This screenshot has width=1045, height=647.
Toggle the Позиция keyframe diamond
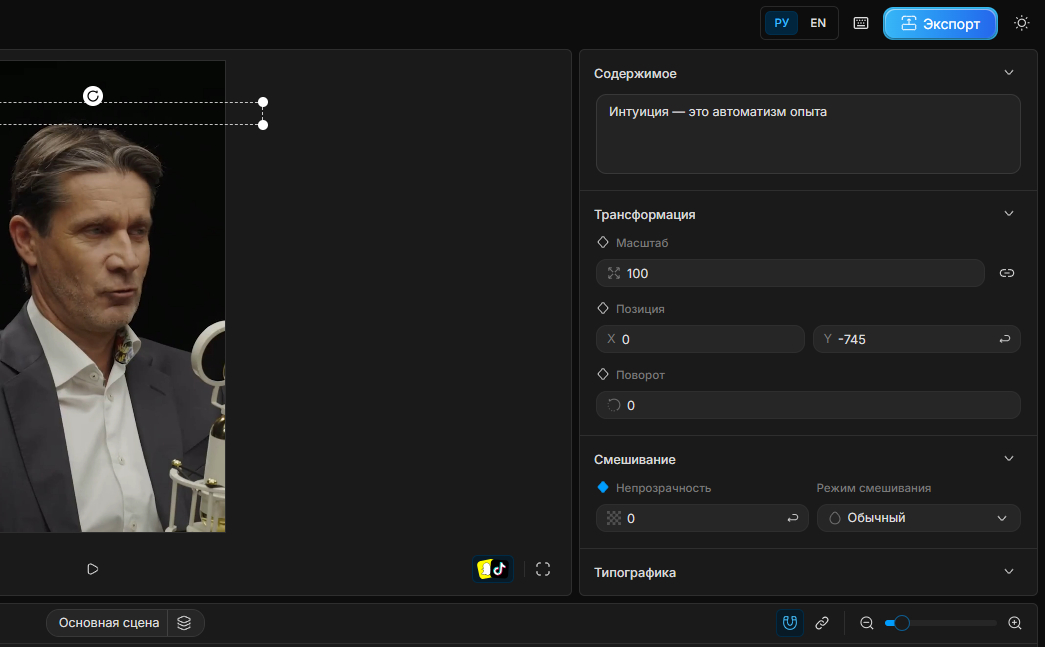click(603, 309)
